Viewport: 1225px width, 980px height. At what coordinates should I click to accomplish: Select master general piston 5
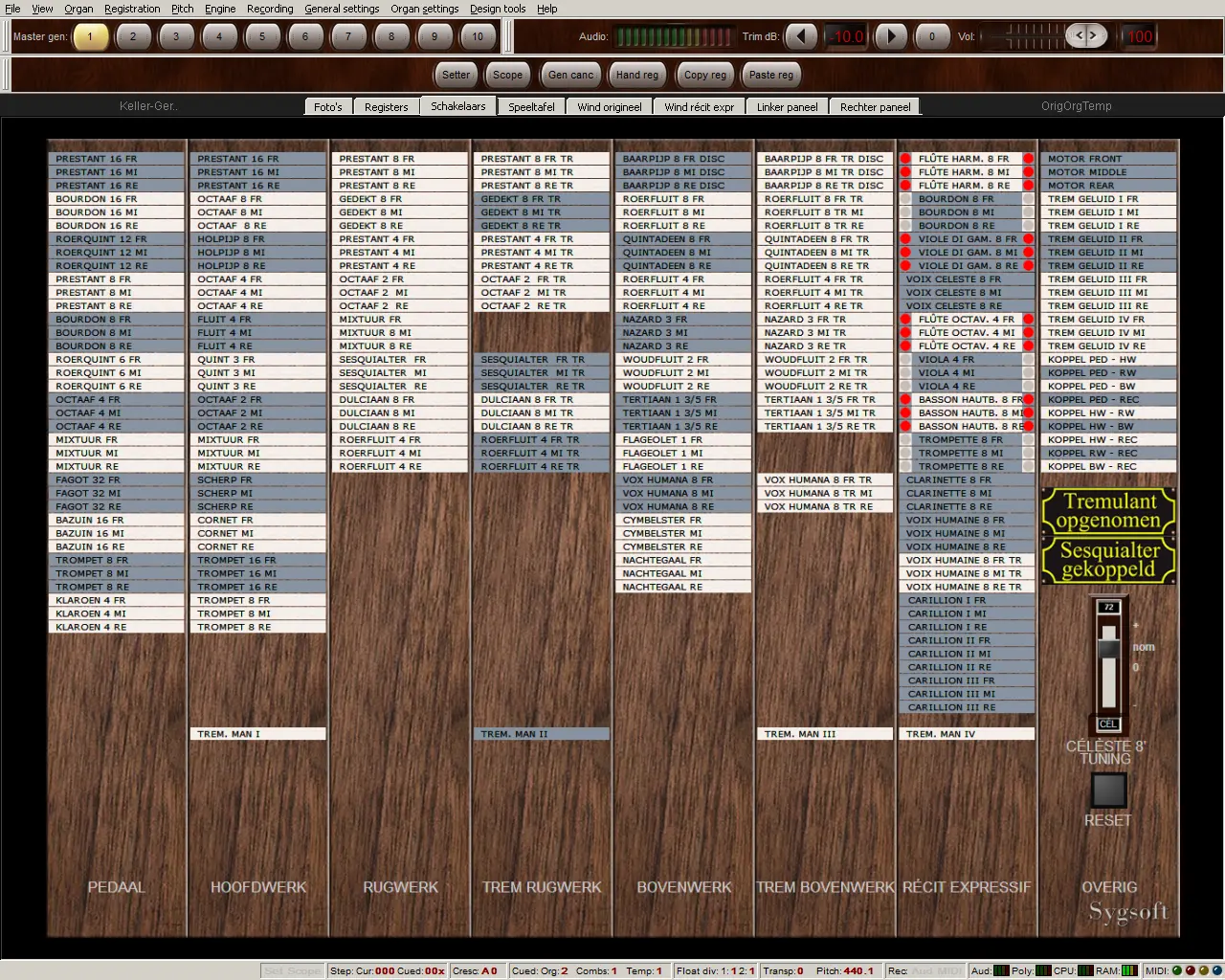[x=262, y=36]
